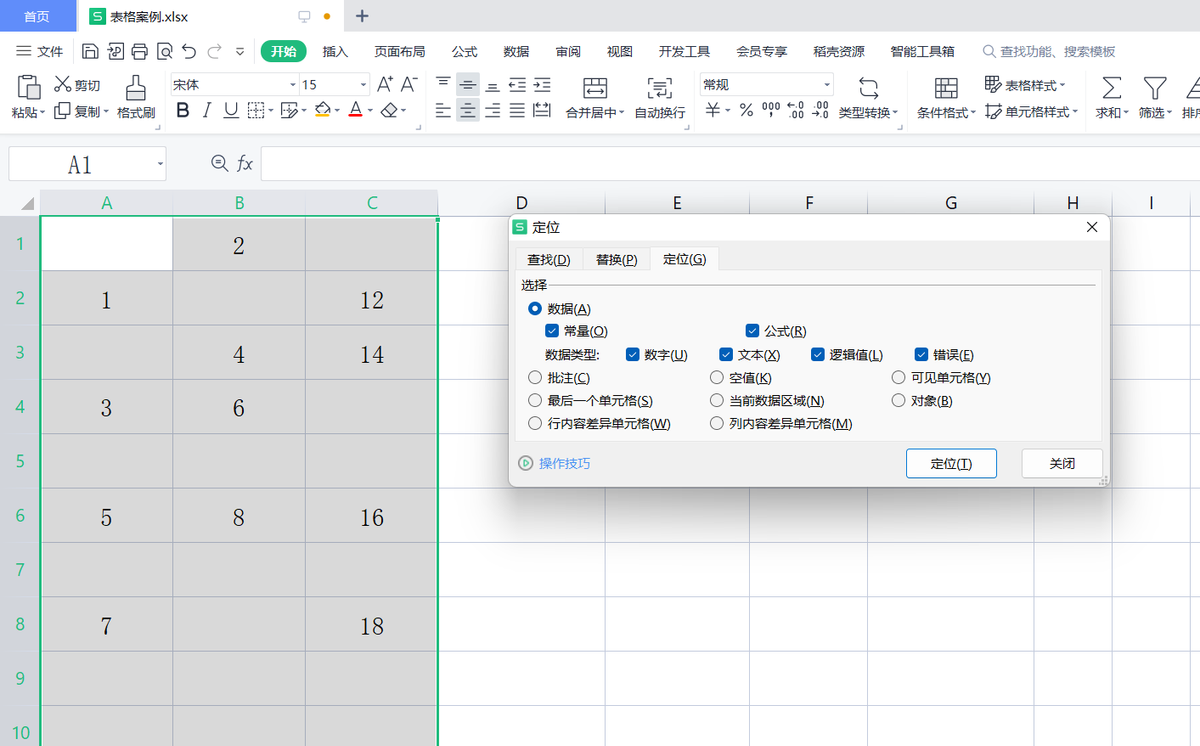Image resolution: width=1200 pixels, height=746 pixels.
Task: Toggle the 错误(E) checkbox
Action: 921,354
